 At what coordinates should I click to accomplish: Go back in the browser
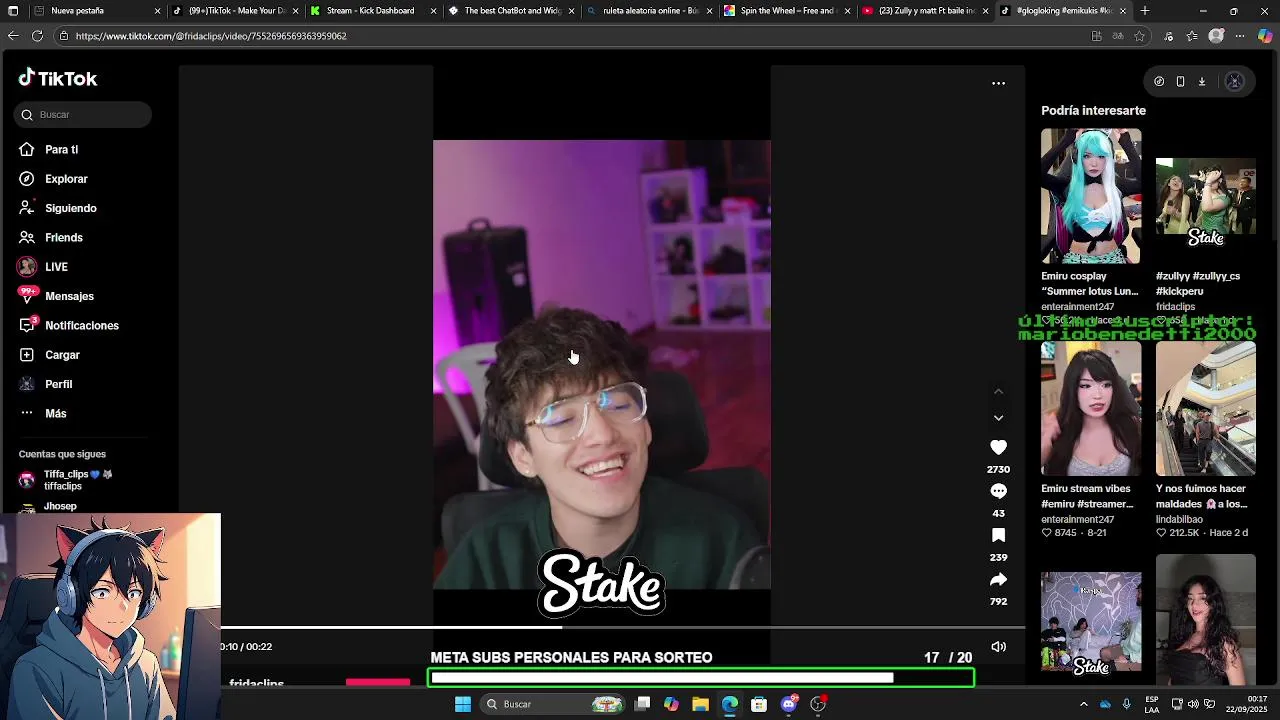click(13, 36)
